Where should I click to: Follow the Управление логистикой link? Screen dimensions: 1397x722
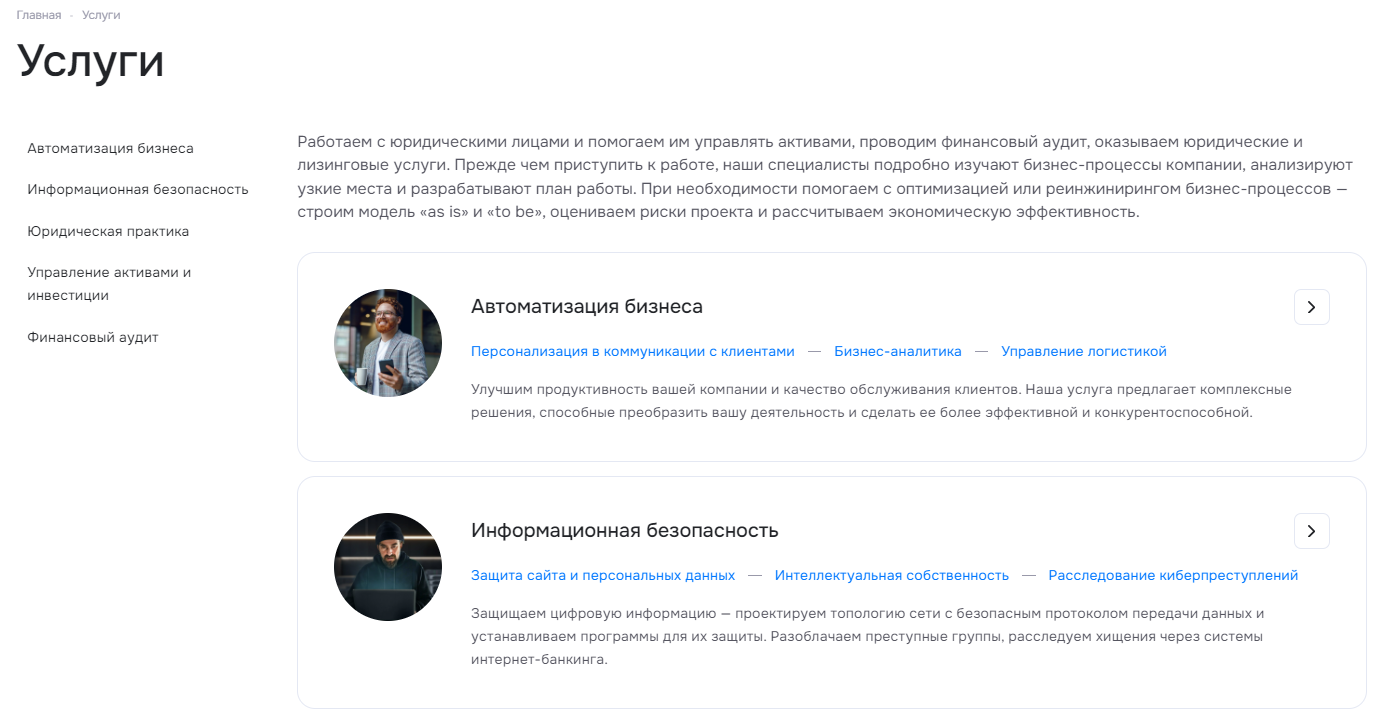[x=1084, y=351]
